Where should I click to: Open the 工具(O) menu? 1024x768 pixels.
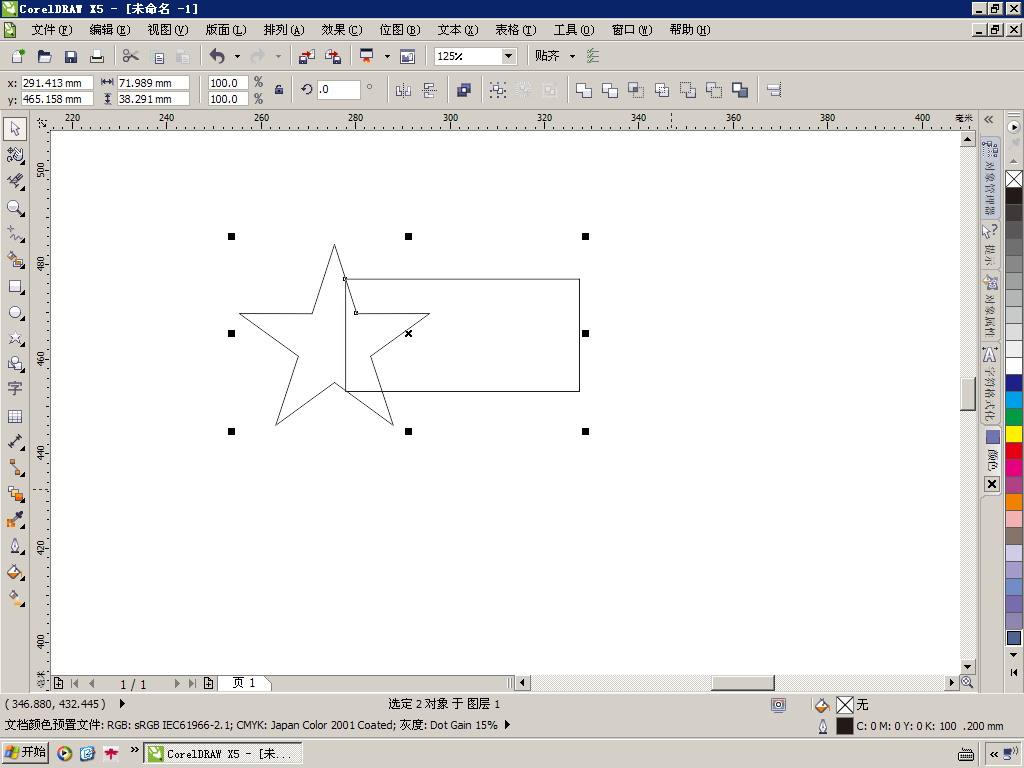[574, 30]
